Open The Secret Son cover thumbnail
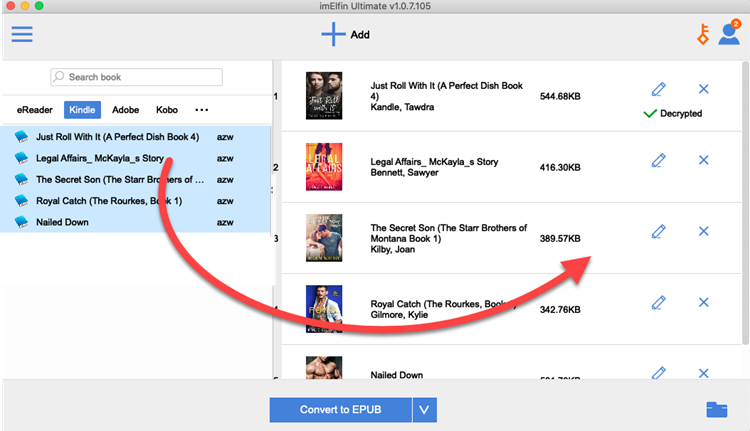Viewport: 750px width, 431px height. click(324, 238)
